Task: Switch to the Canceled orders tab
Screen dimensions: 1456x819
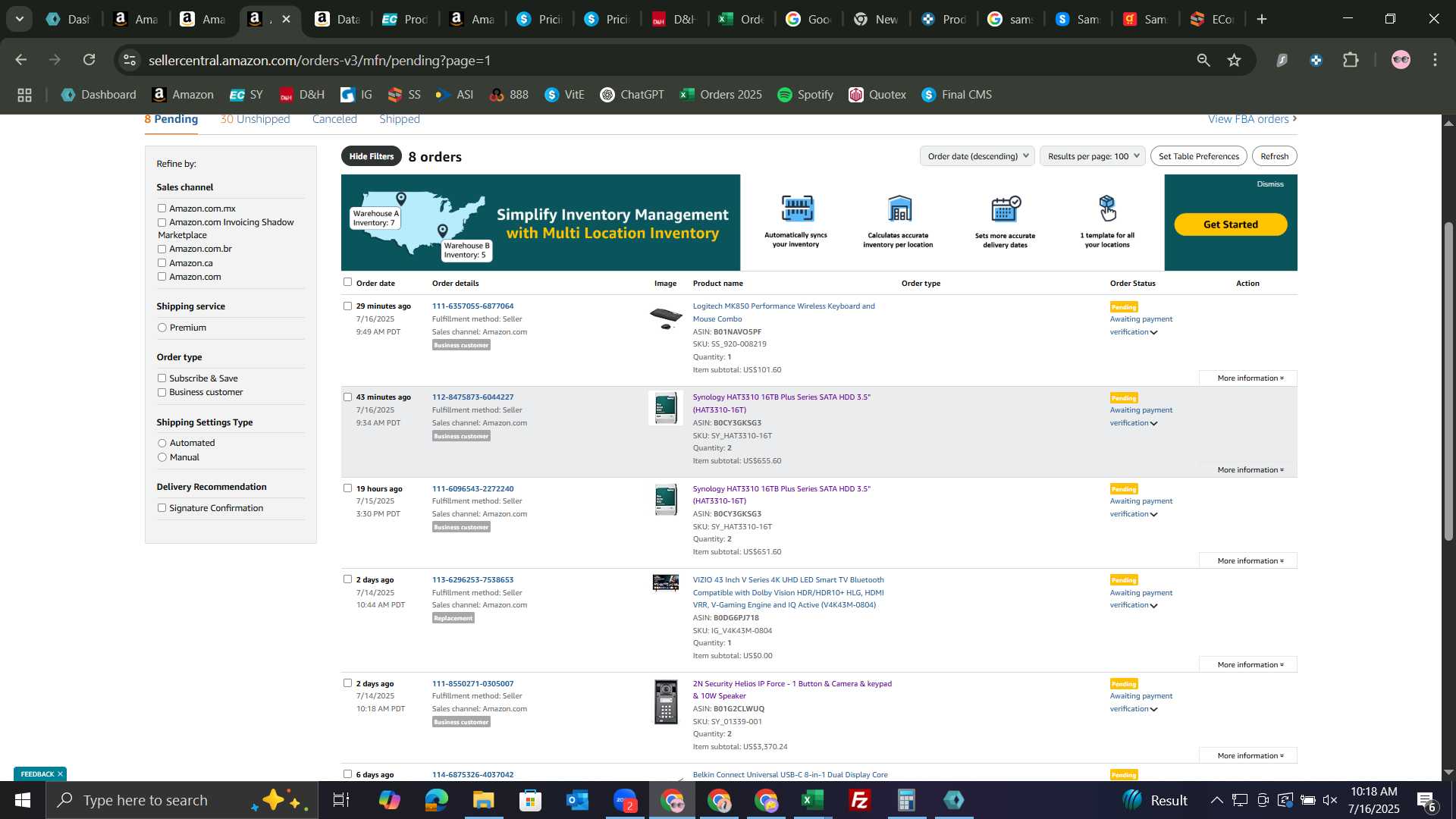Action: click(334, 120)
